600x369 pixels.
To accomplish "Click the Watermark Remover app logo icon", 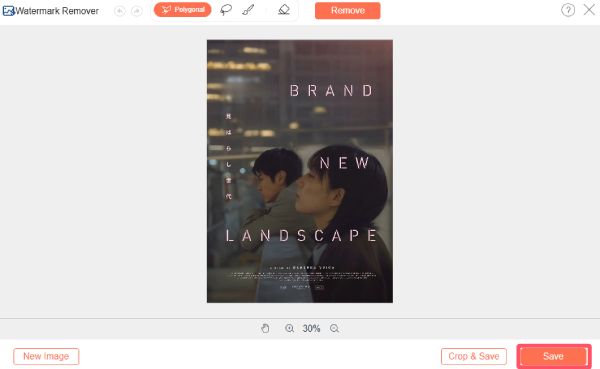I will point(8,11).
